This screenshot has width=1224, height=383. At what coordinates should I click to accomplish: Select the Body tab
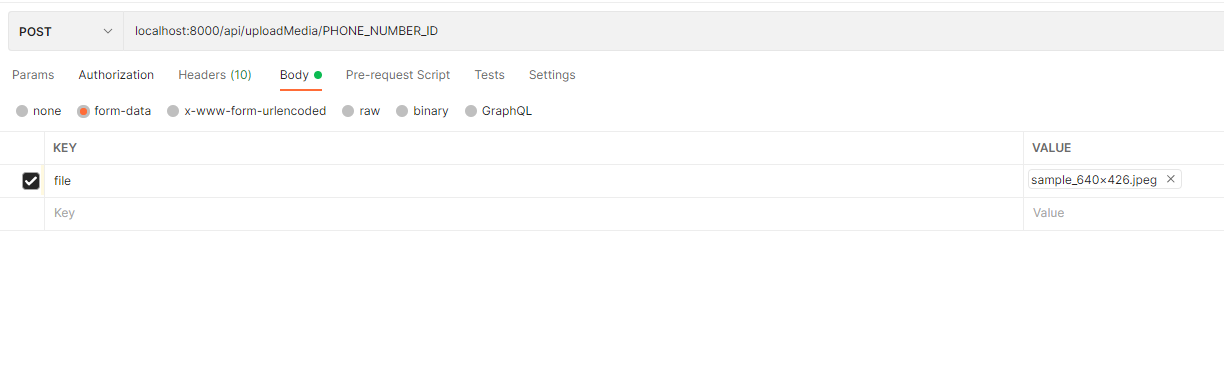300,75
